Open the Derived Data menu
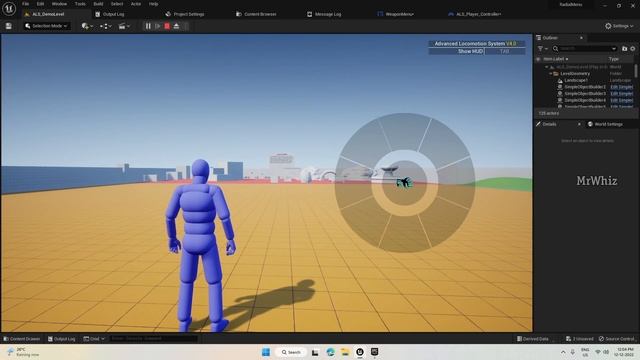 [533, 339]
